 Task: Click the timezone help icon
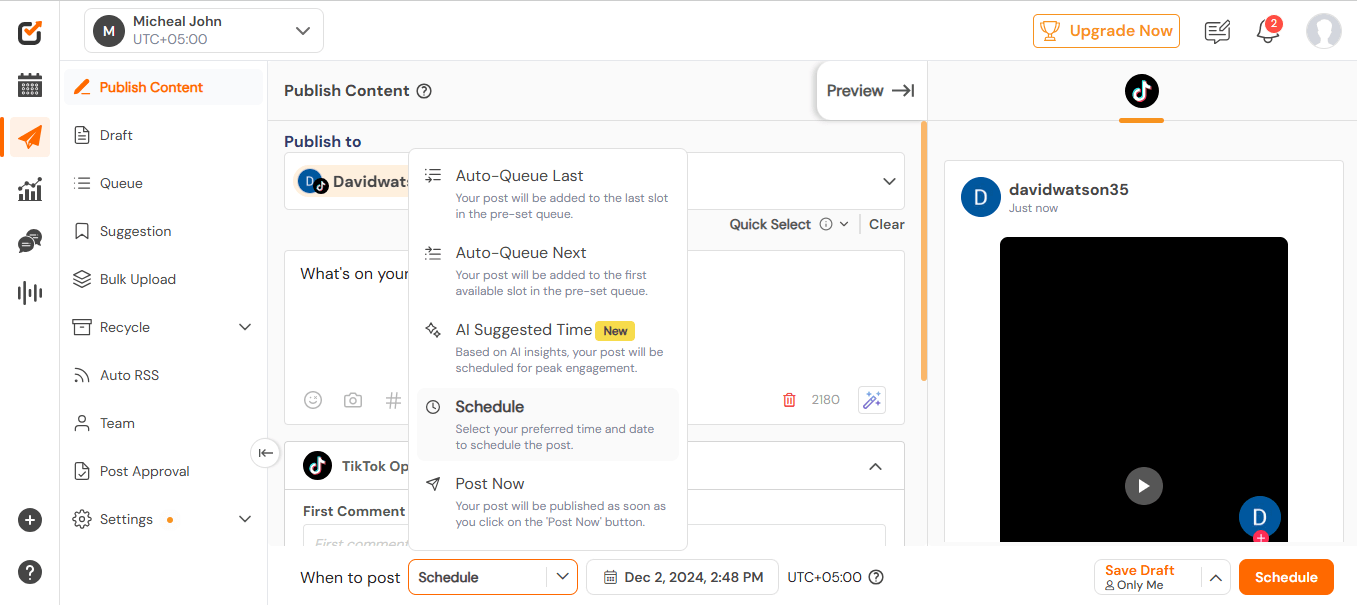[876, 577]
